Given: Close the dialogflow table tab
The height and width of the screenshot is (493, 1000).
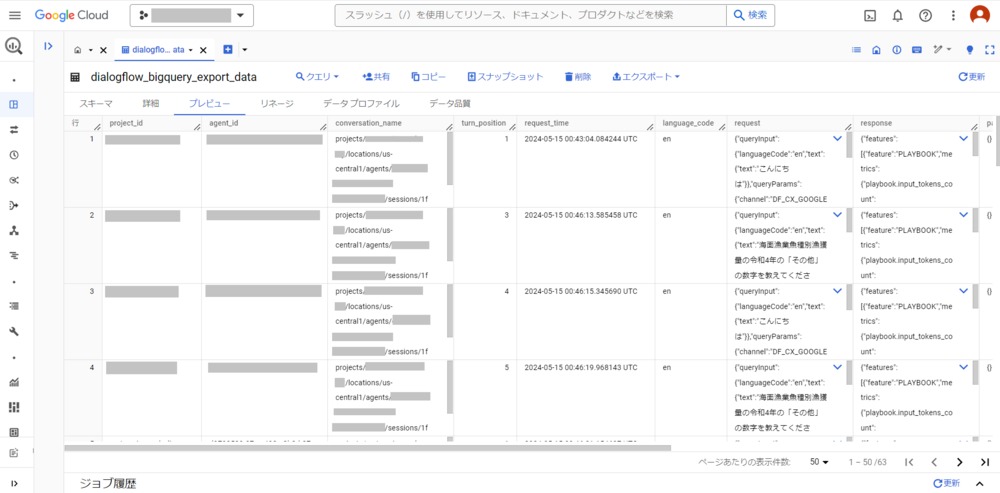Looking at the screenshot, I should [x=204, y=50].
